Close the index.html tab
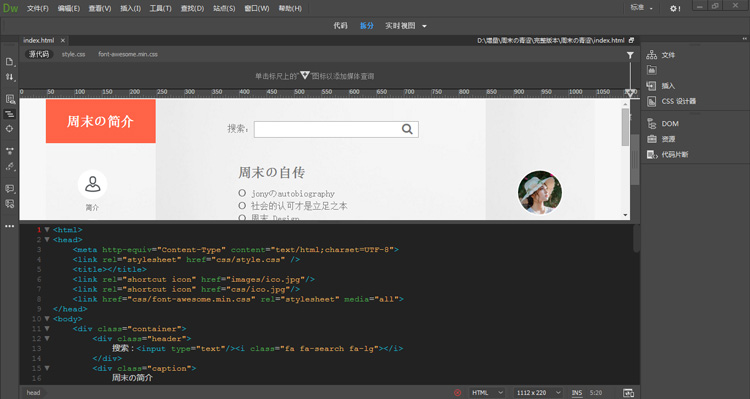 [x=63, y=41]
